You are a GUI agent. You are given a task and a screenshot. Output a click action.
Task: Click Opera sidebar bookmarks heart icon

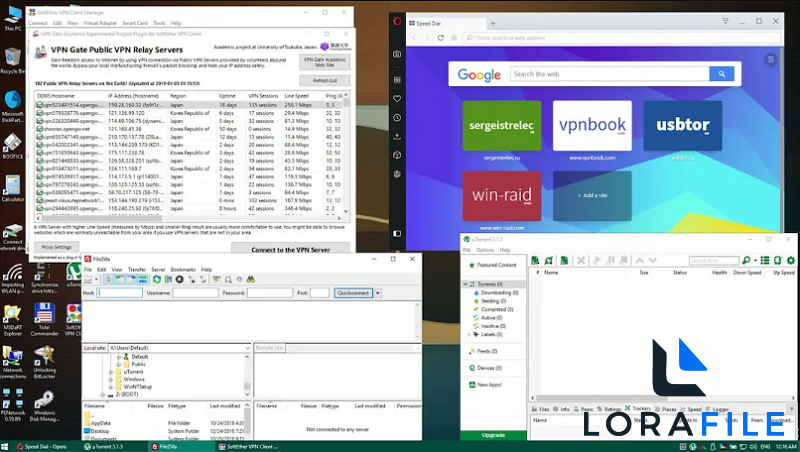397,98
